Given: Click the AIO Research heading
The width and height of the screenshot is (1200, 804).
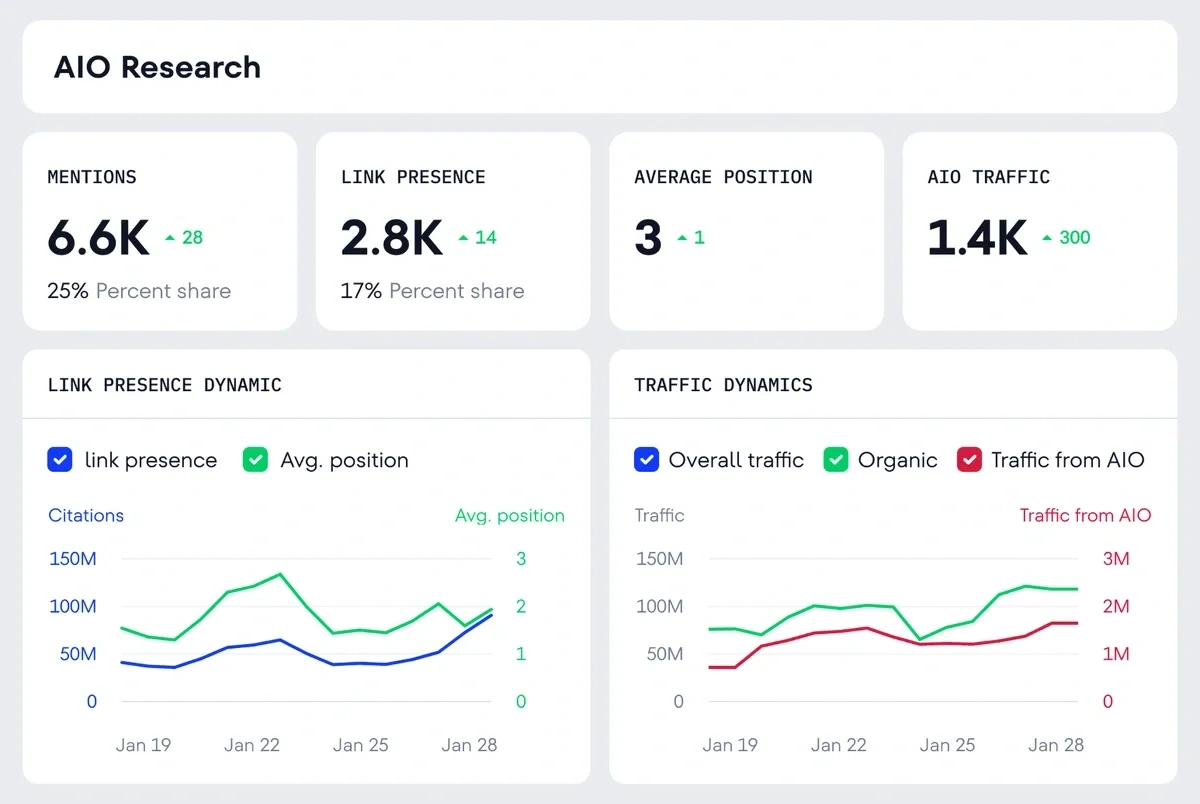Looking at the screenshot, I should click(x=157, y=67).
